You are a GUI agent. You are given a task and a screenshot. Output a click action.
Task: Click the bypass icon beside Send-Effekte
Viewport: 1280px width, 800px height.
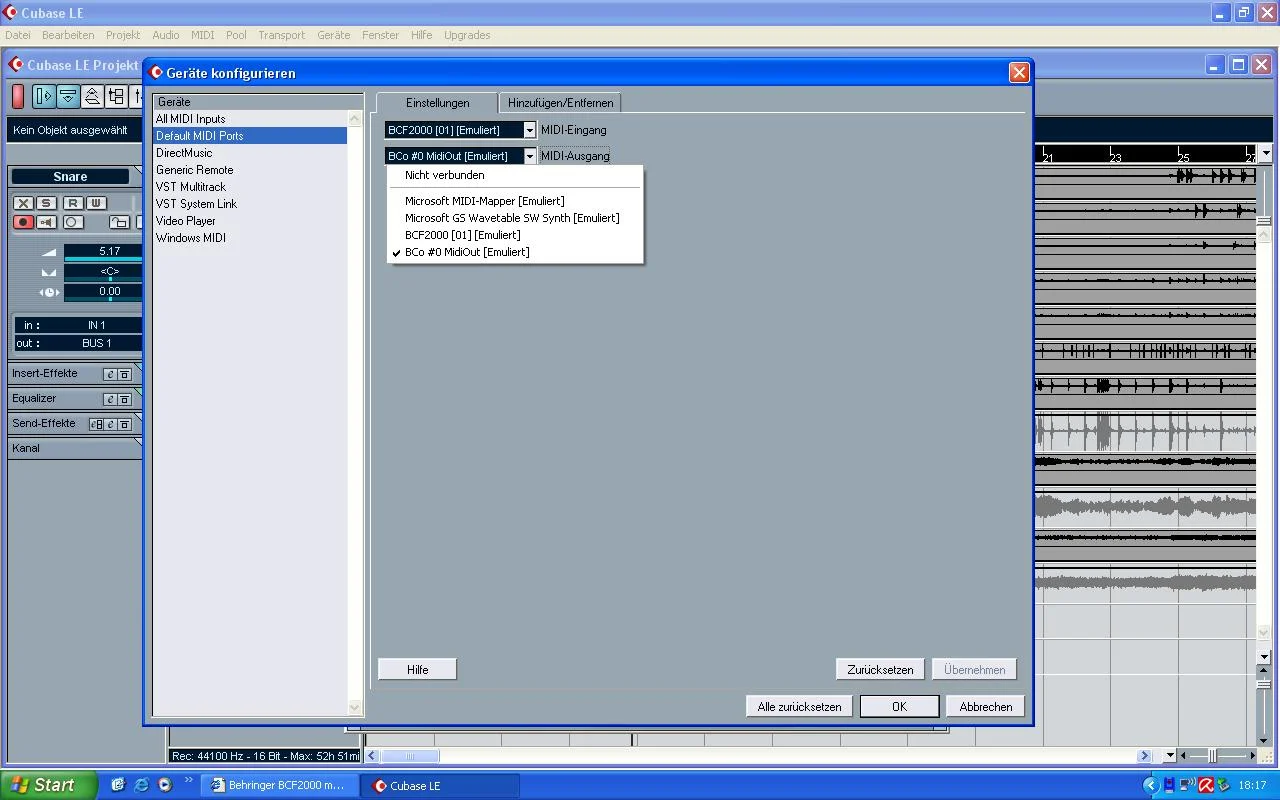[125, 424]
